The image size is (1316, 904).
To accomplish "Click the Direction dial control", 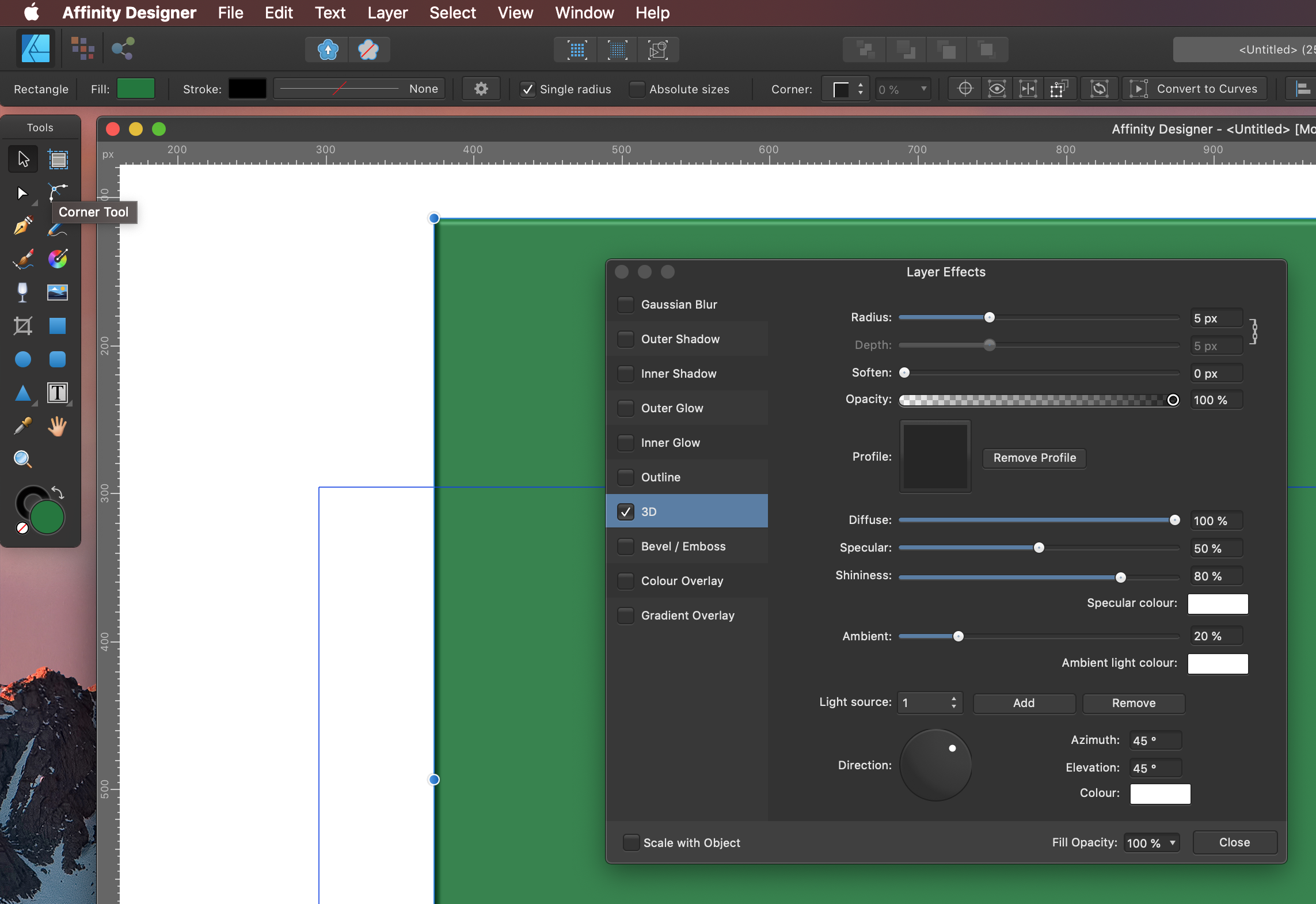I will [x=935, y=765].
